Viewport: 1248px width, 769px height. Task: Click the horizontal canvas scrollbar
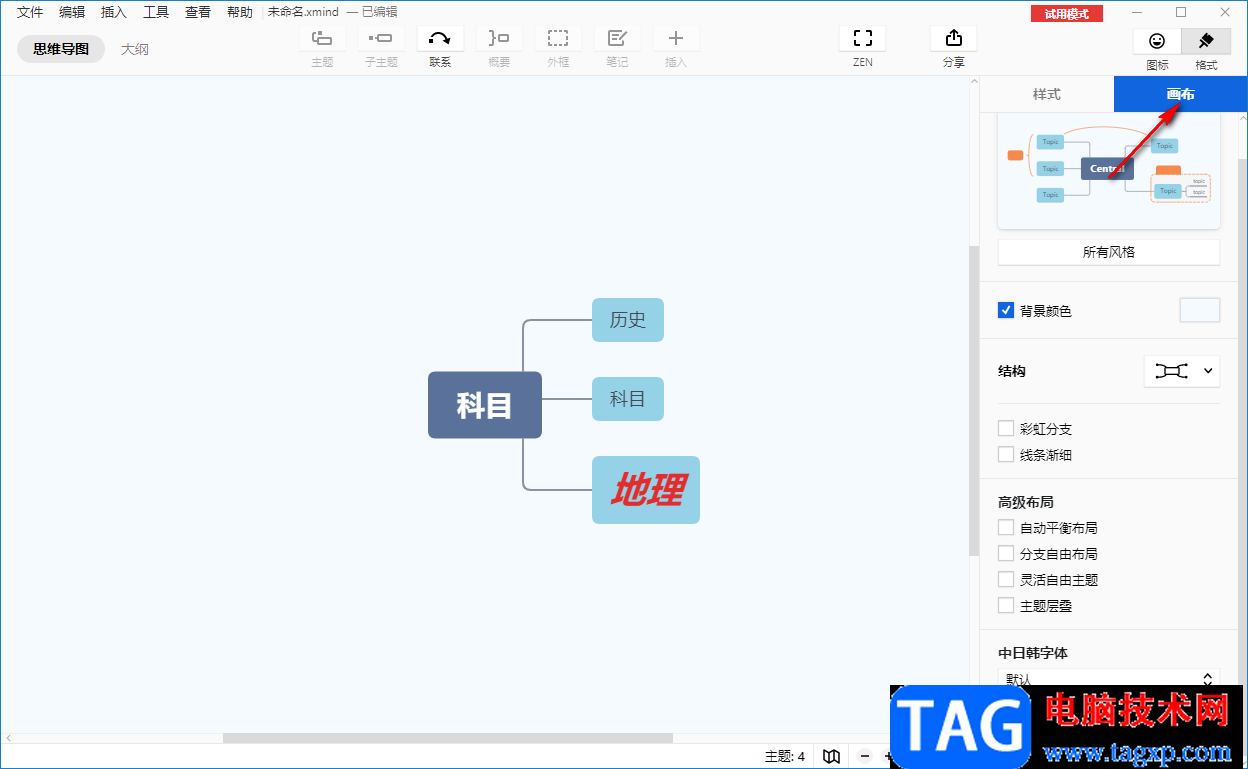click(447, 738)
